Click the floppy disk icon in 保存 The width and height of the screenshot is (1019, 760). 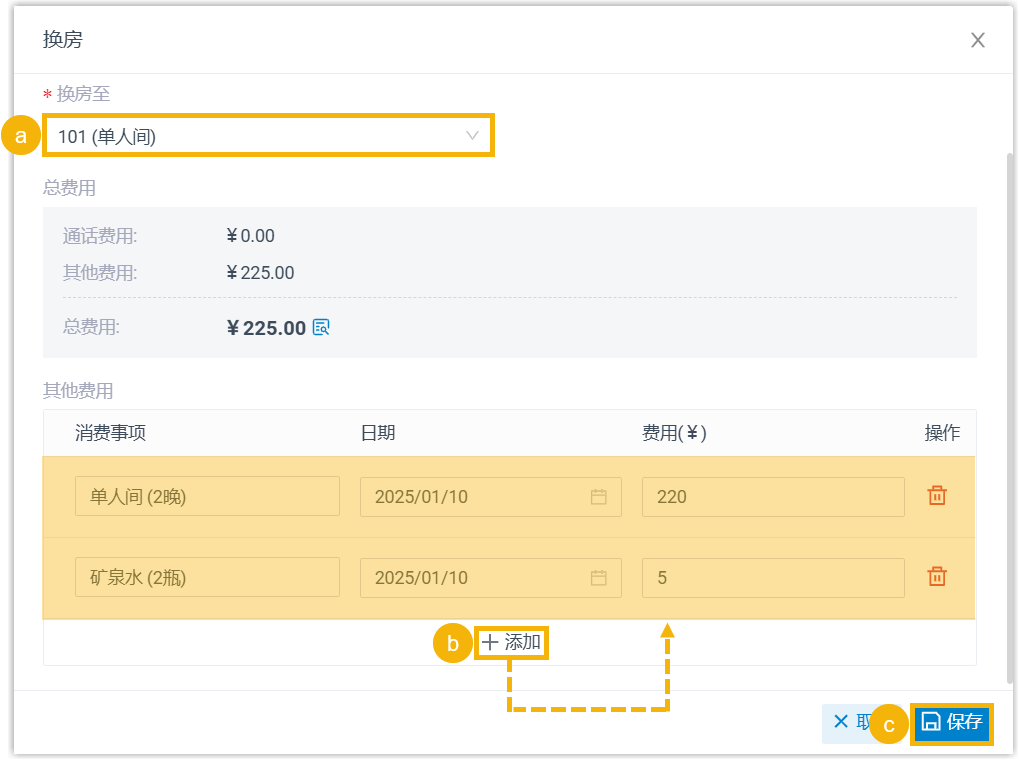pos(930,723)
